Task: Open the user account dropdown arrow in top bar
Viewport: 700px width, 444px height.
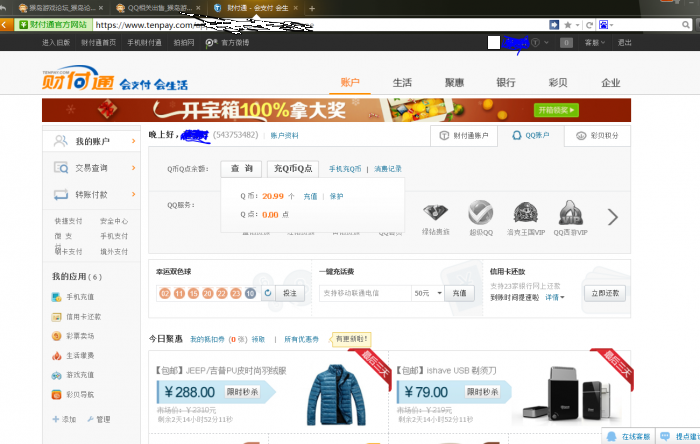Action: [546, 42]
